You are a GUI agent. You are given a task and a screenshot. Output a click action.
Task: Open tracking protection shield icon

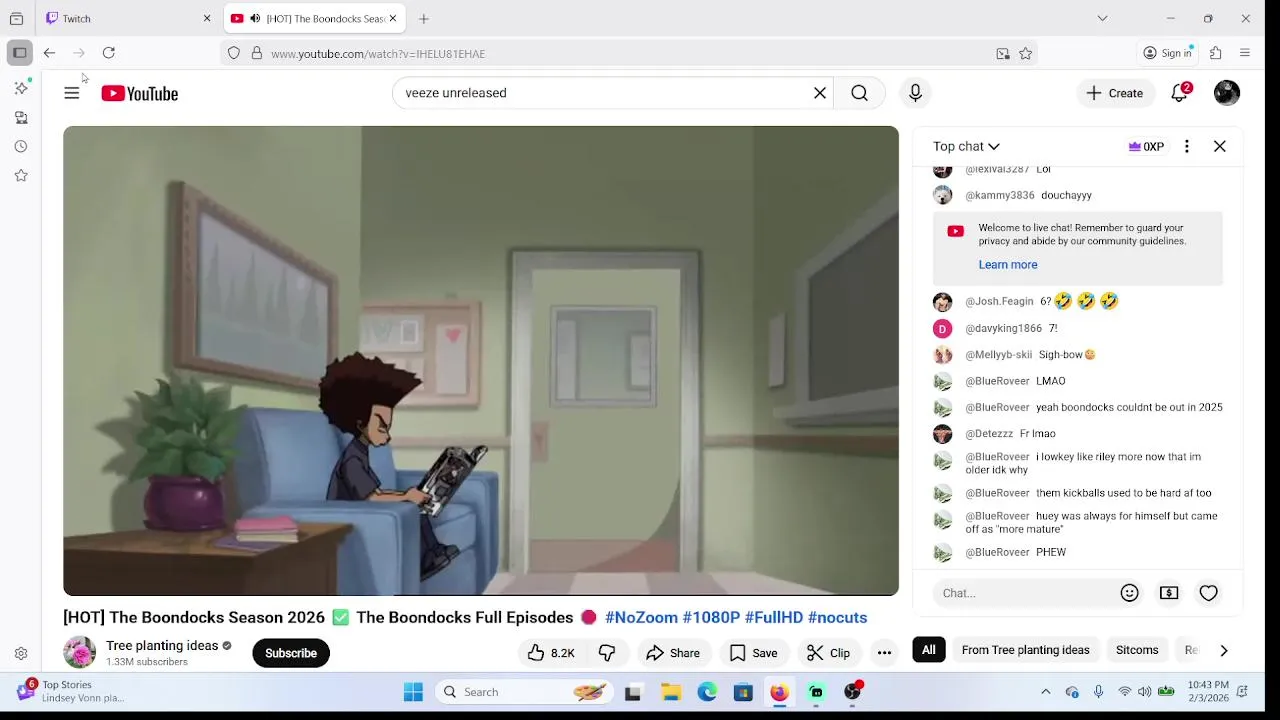click(x=234, y=53)
